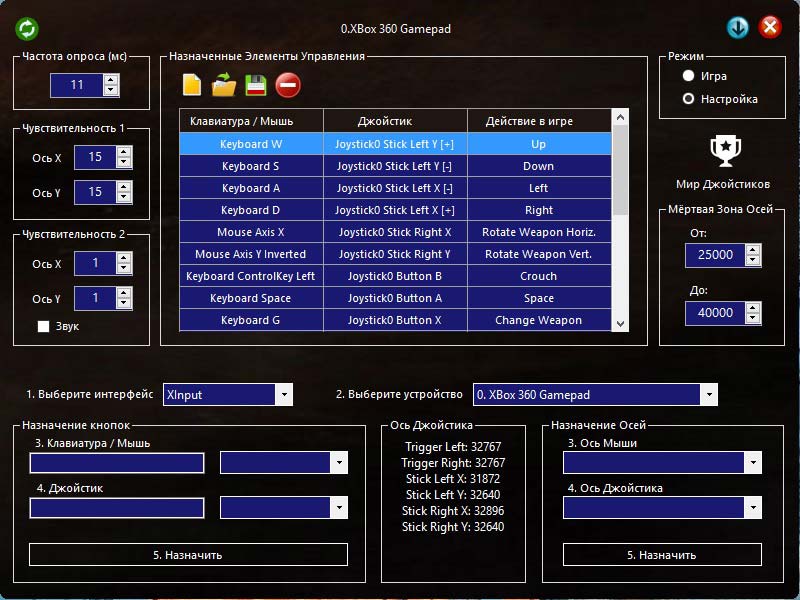The height and width of the screenshot is (600, 800).
Task: Open a profile with the folder icon
Action: click(x=224, y=86)
